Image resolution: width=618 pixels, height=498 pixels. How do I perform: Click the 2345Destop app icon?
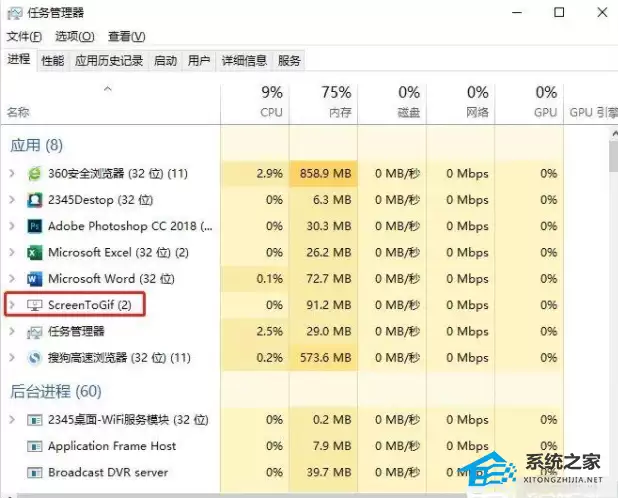(34, 200)
